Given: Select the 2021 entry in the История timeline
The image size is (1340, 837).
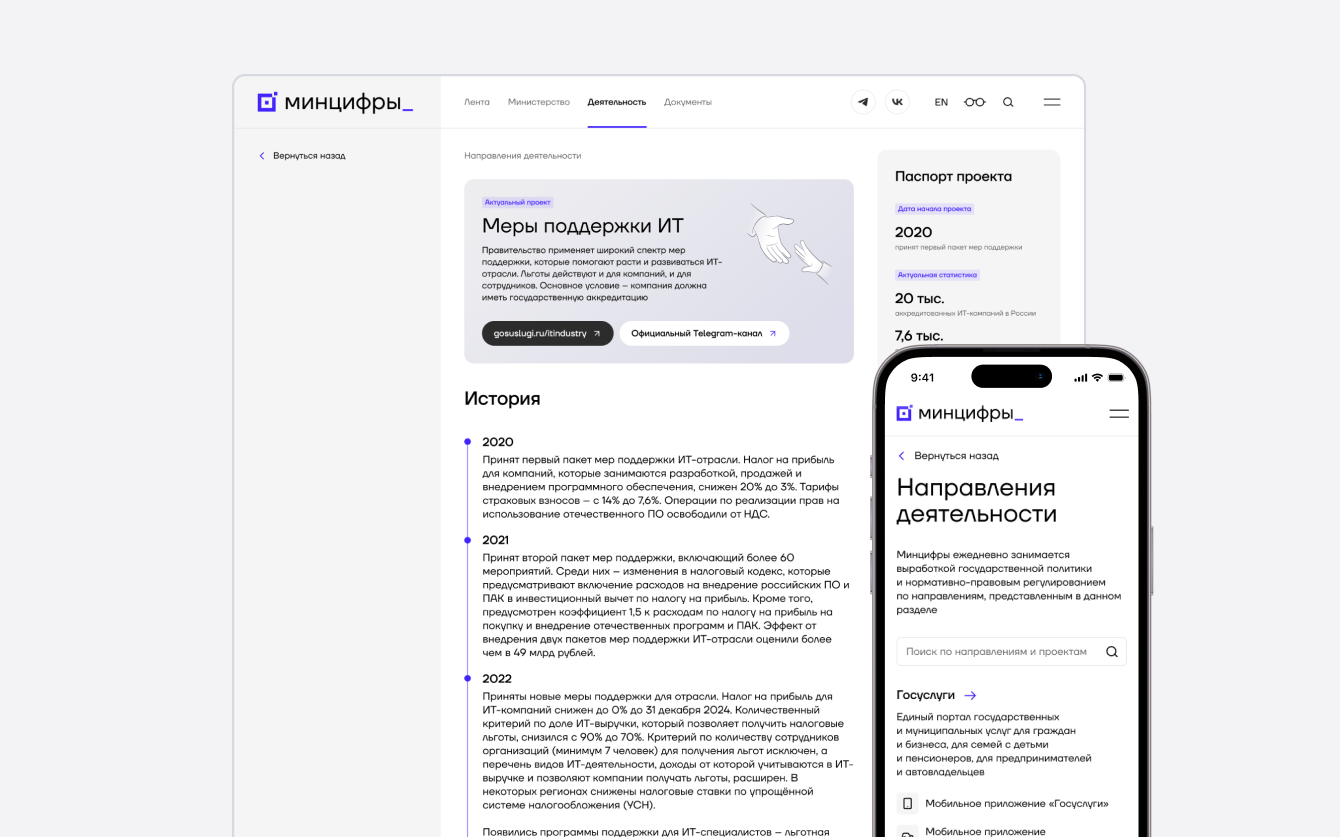Looking at the screenshot, I should coord(496,540).
